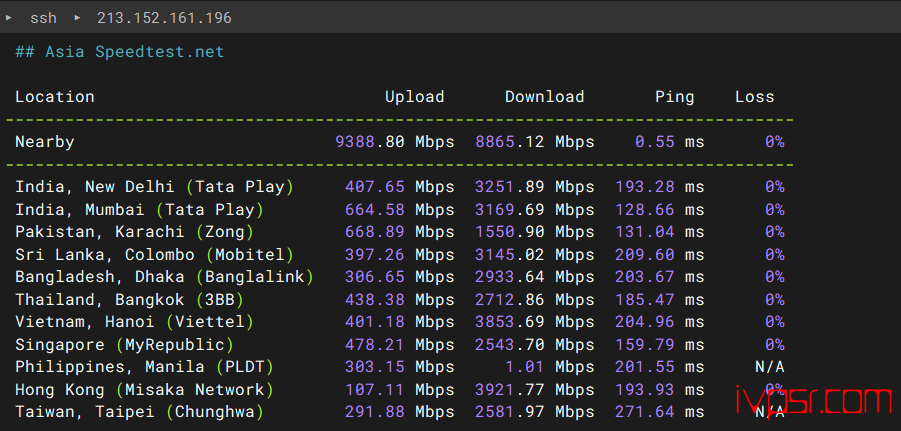Image resolution: width=901 pixels, height=431 pixels.
Task: Click Bangkok upload value 438.38
Action: (375, 299)
